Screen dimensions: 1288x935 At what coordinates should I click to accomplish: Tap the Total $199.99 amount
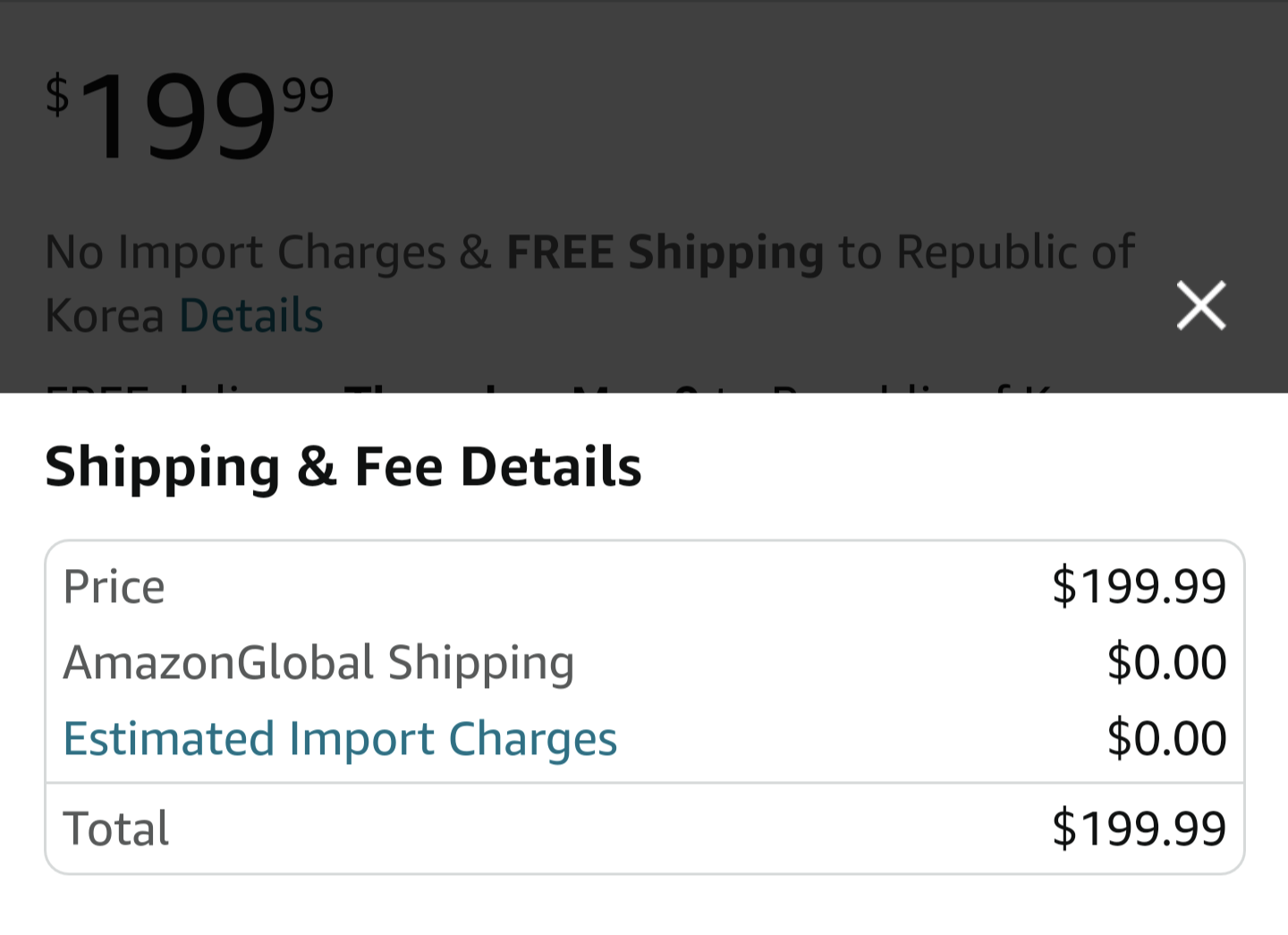click(x=1138, y=829)
